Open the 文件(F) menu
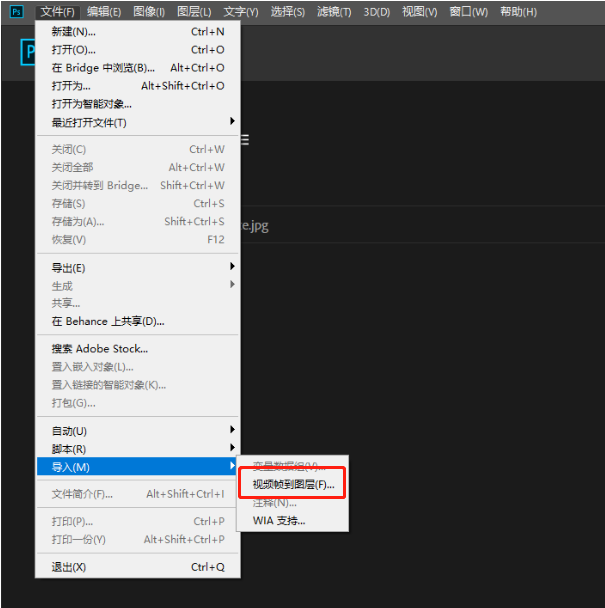The image size is (605, 608). (x=58, y=12)
